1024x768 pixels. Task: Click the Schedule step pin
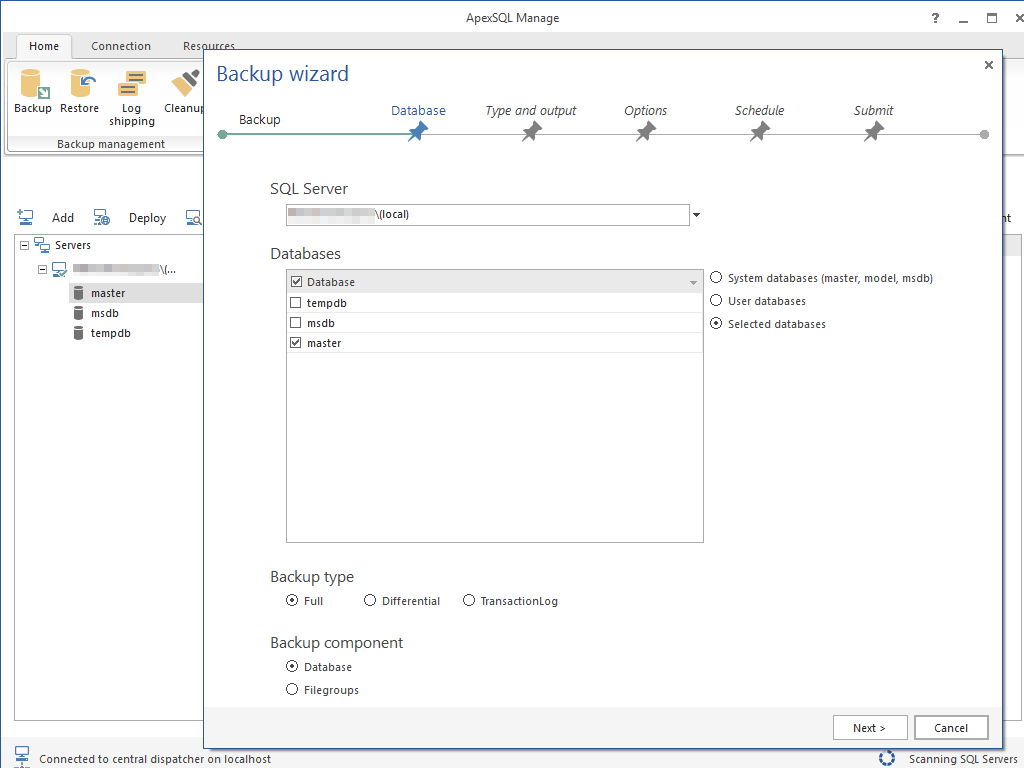coord(760,132)
